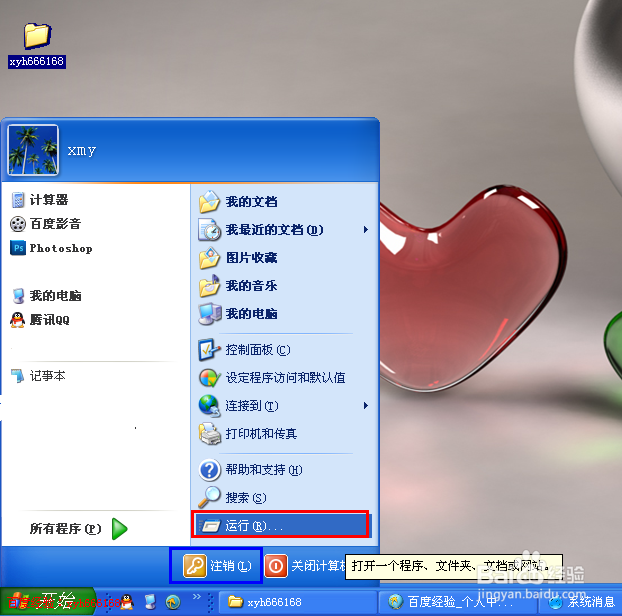The height and width of the screenshot is (616, 622).
Task: Click the computer icon in the pinned list
Action: pyautogui.click(x=18, y=296)
